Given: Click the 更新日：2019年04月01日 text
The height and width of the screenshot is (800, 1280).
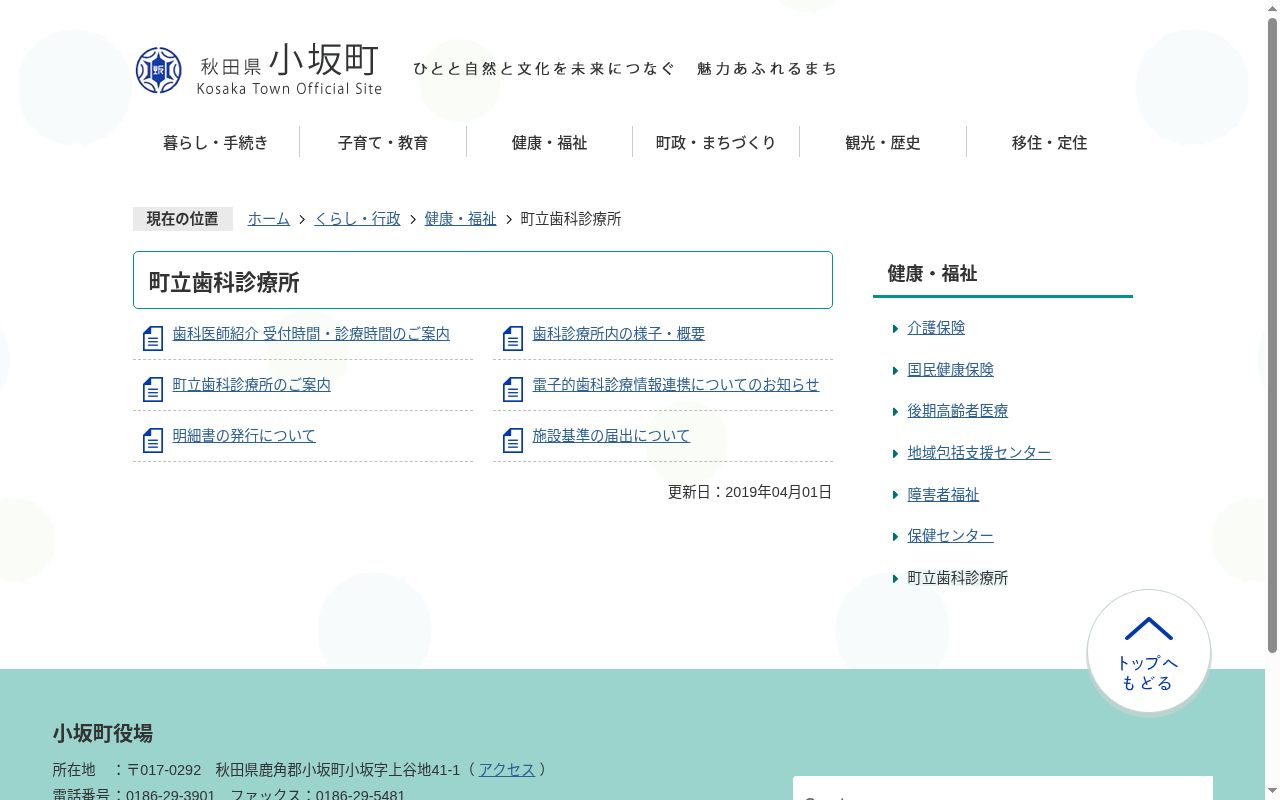Looking at the screenshot, I should pyautogui.click(x=750, y=492).
